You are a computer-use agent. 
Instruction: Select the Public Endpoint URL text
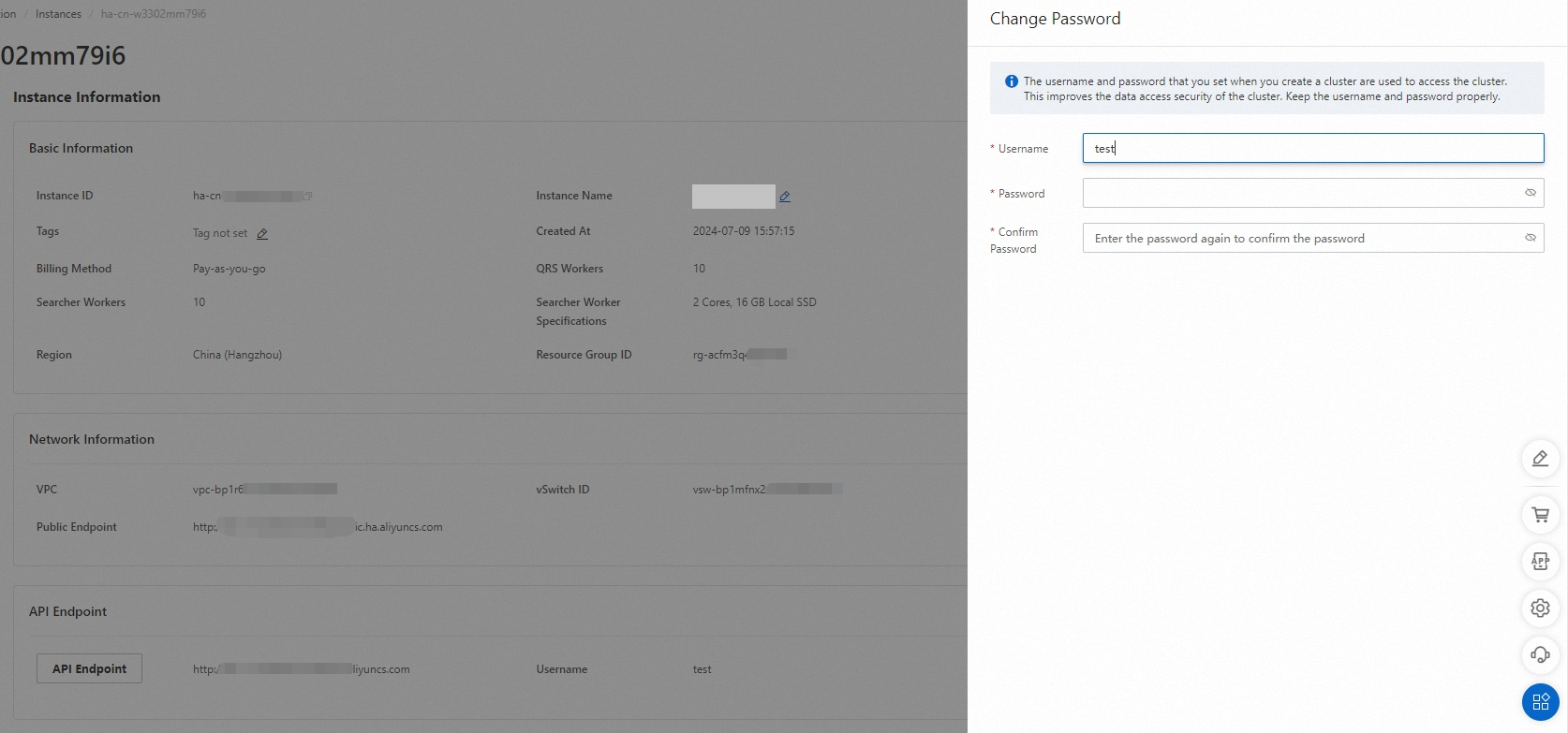[x=318, y=527]
